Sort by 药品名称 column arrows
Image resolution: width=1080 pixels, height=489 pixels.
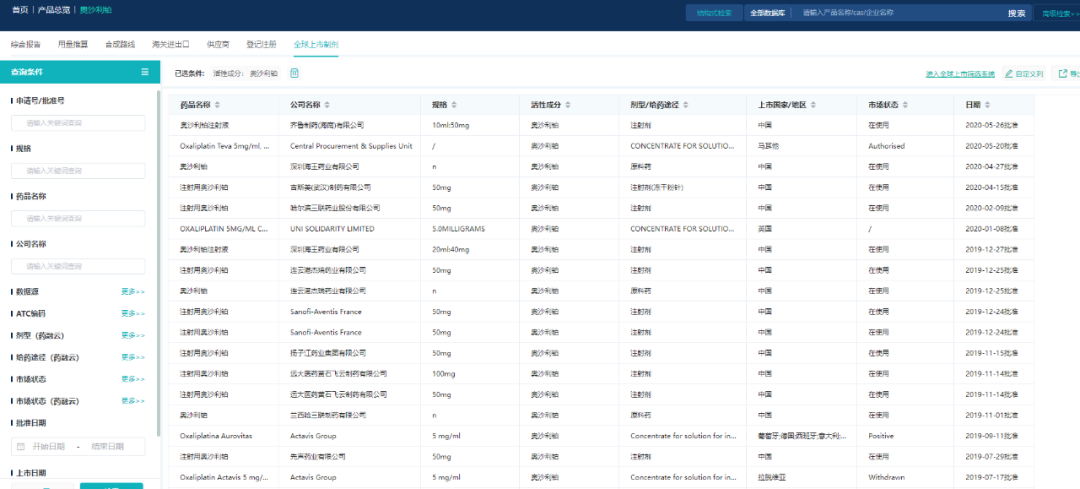pos(217,105)
